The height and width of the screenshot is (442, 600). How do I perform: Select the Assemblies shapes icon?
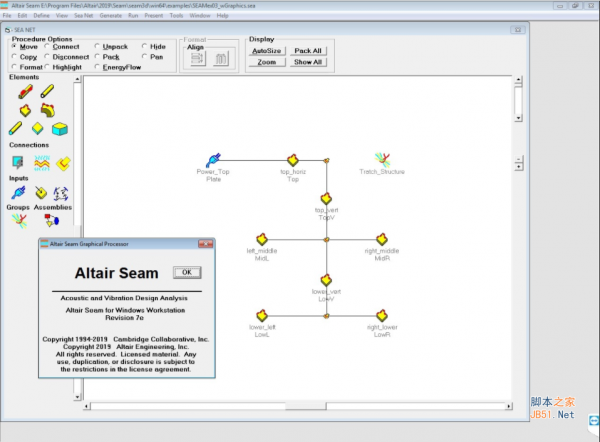pos(52,220)
